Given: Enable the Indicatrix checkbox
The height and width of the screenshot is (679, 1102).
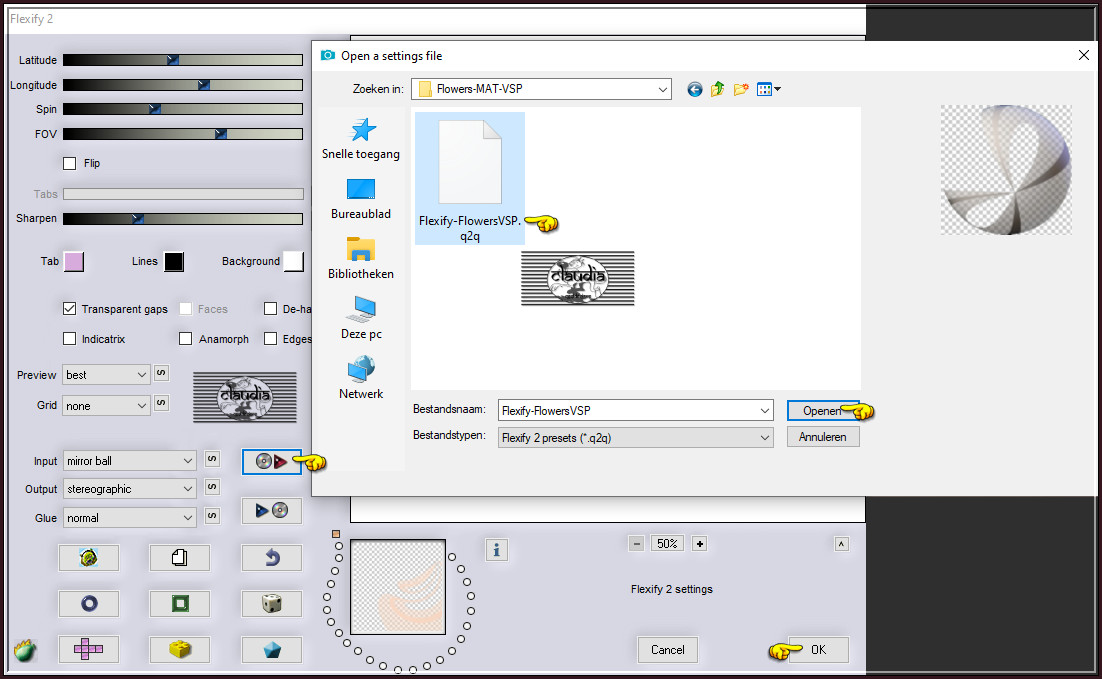Looking at the screenshot, I should click(70, 339).
